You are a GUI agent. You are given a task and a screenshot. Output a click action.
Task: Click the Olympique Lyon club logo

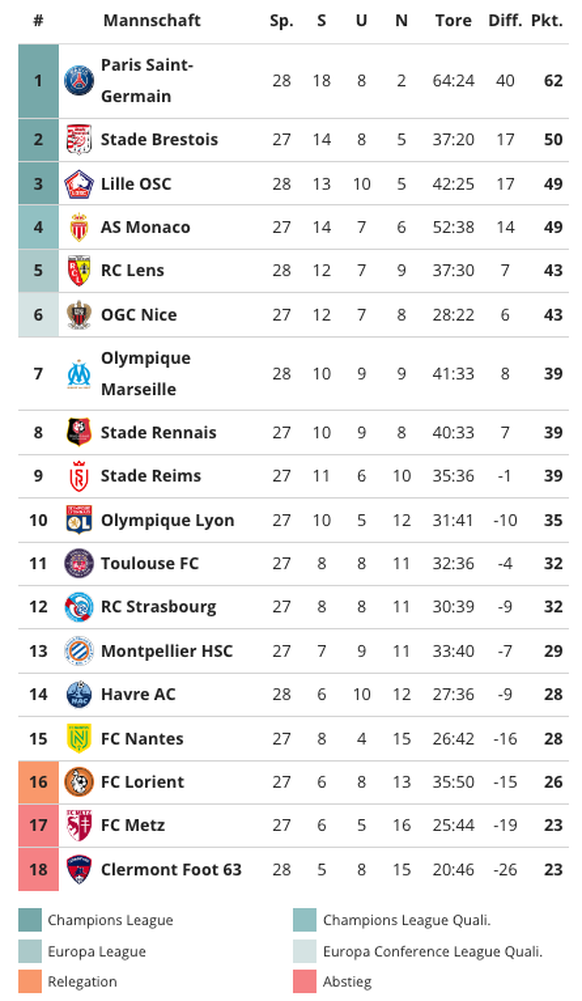pos(79,520)
